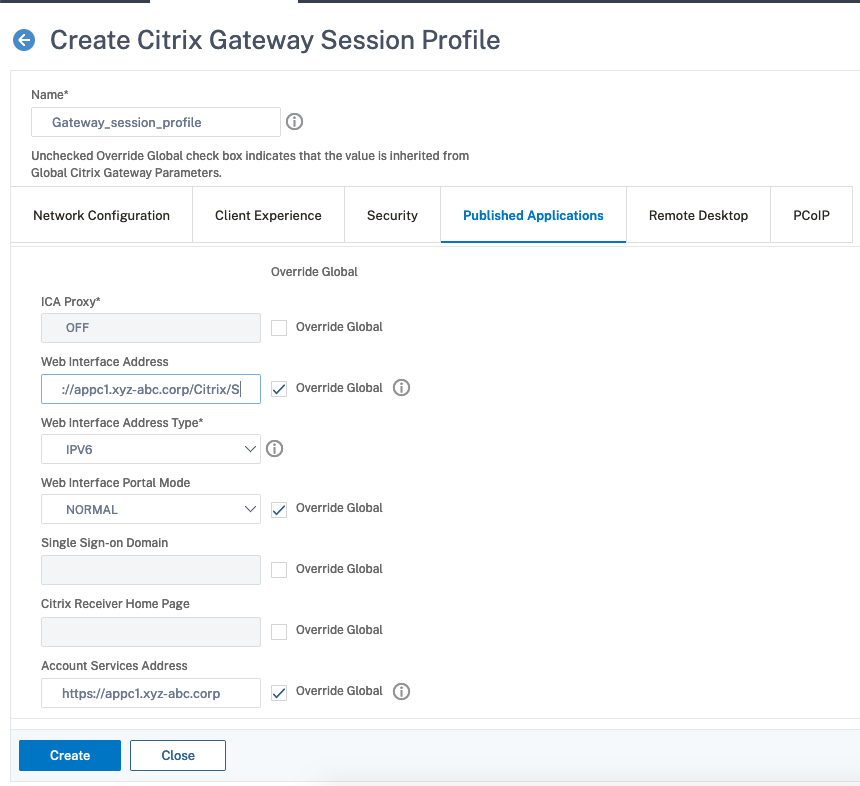This screenshot has width=860, height=786.
Task: Enable Override Global for ICA Proxy
Action: point(279,327)
